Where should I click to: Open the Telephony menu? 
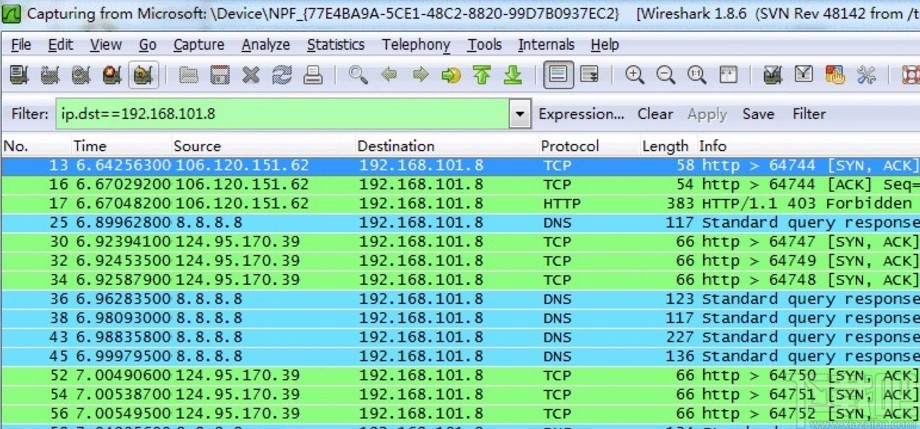(416, 45)
